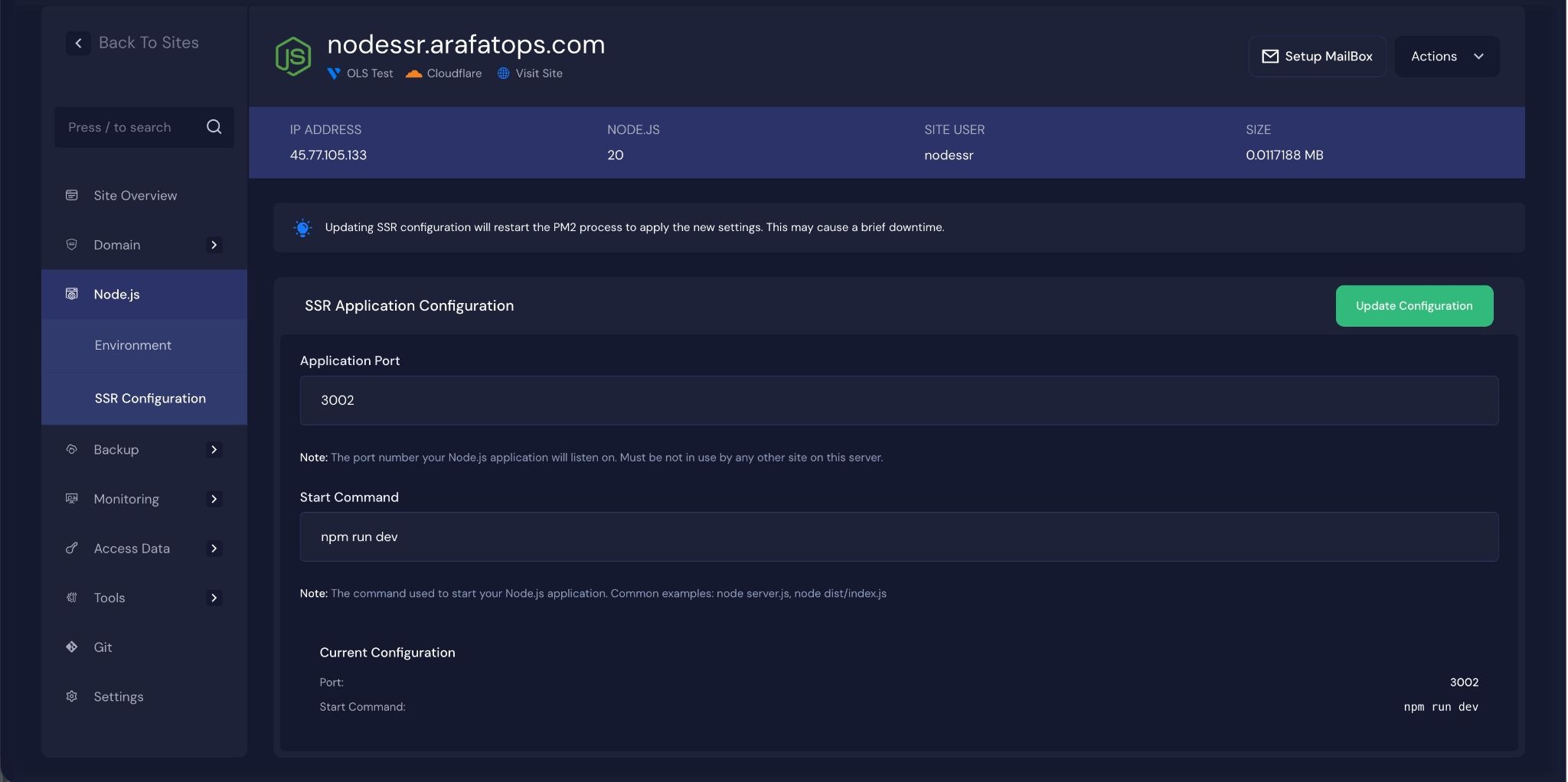Viewport: 1568px width, 782px height.
Task: Open the Environment submenu item
Action: 133,345
